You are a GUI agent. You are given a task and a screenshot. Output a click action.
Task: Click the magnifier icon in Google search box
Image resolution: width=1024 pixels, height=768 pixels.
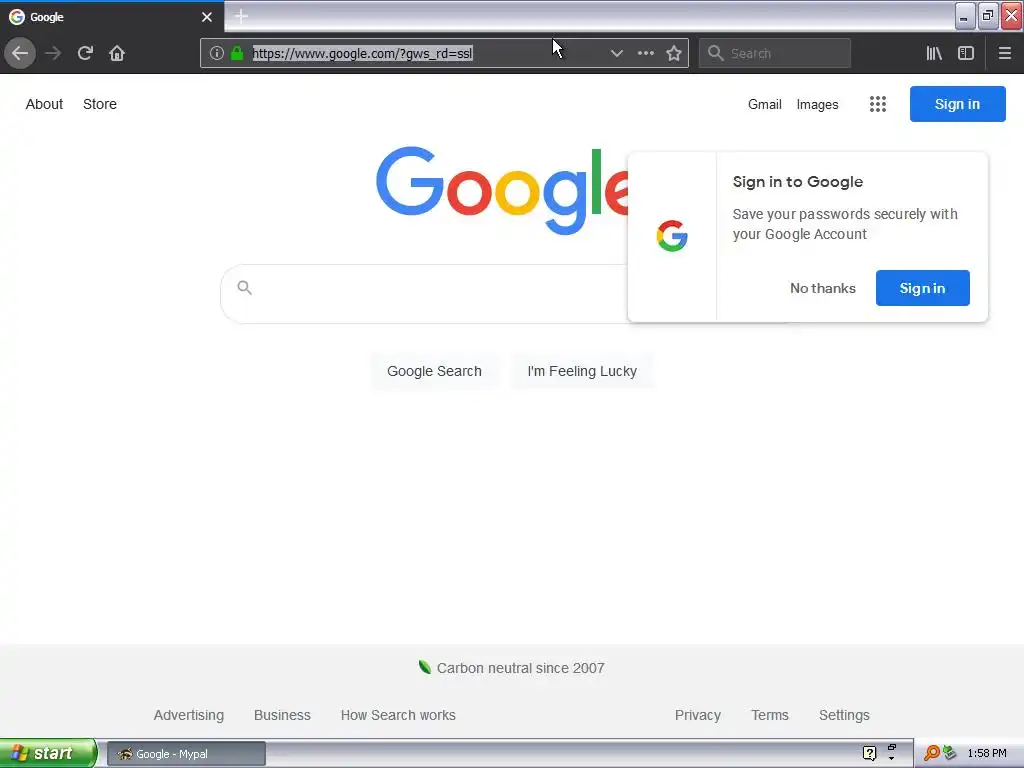(244, 287)
